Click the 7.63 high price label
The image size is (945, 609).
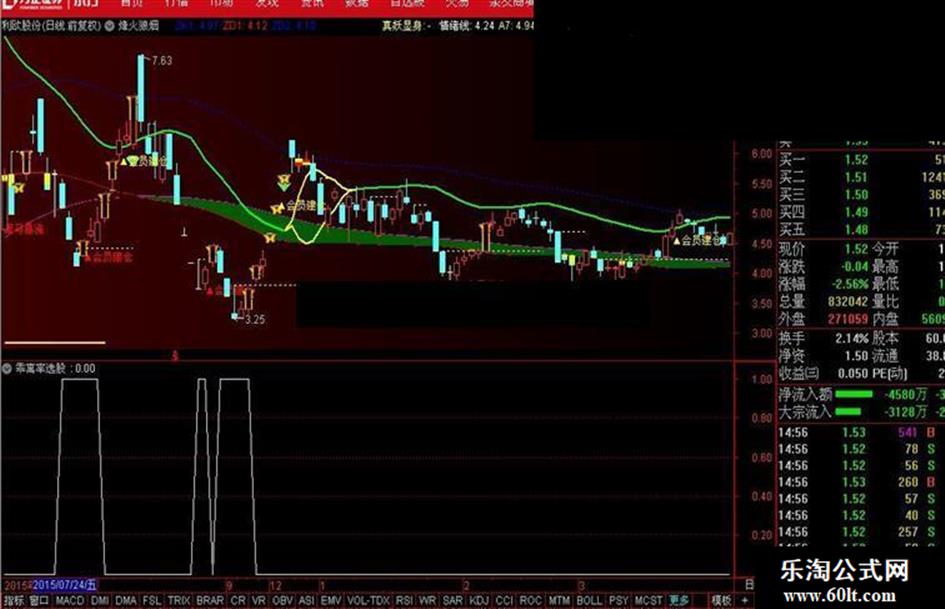coord(162,60)
